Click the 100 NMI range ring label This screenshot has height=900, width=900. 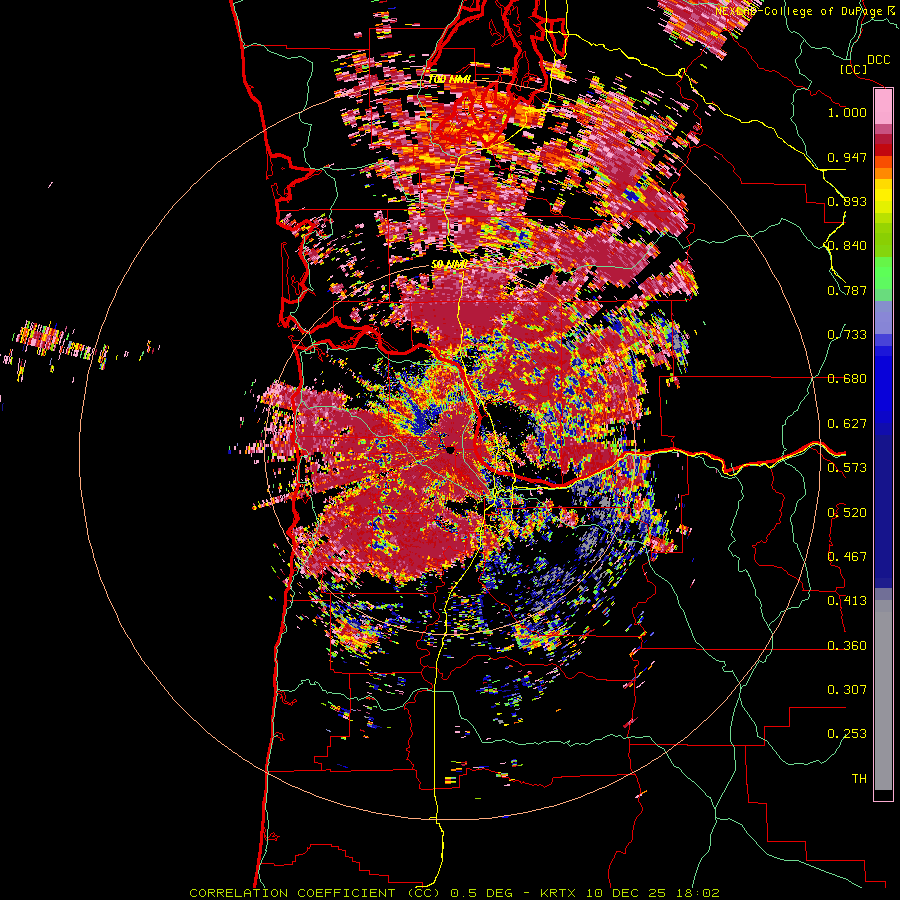(449, 79)
